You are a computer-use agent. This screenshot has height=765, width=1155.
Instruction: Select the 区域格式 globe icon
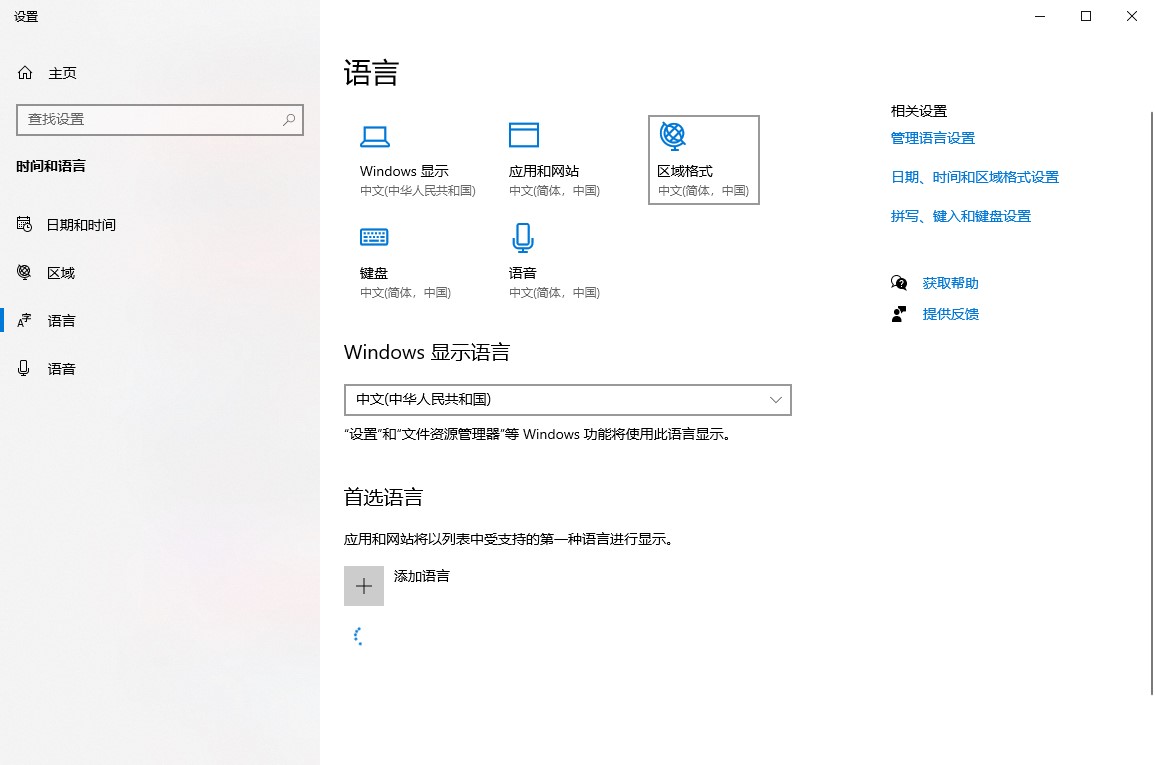point(673,135)
